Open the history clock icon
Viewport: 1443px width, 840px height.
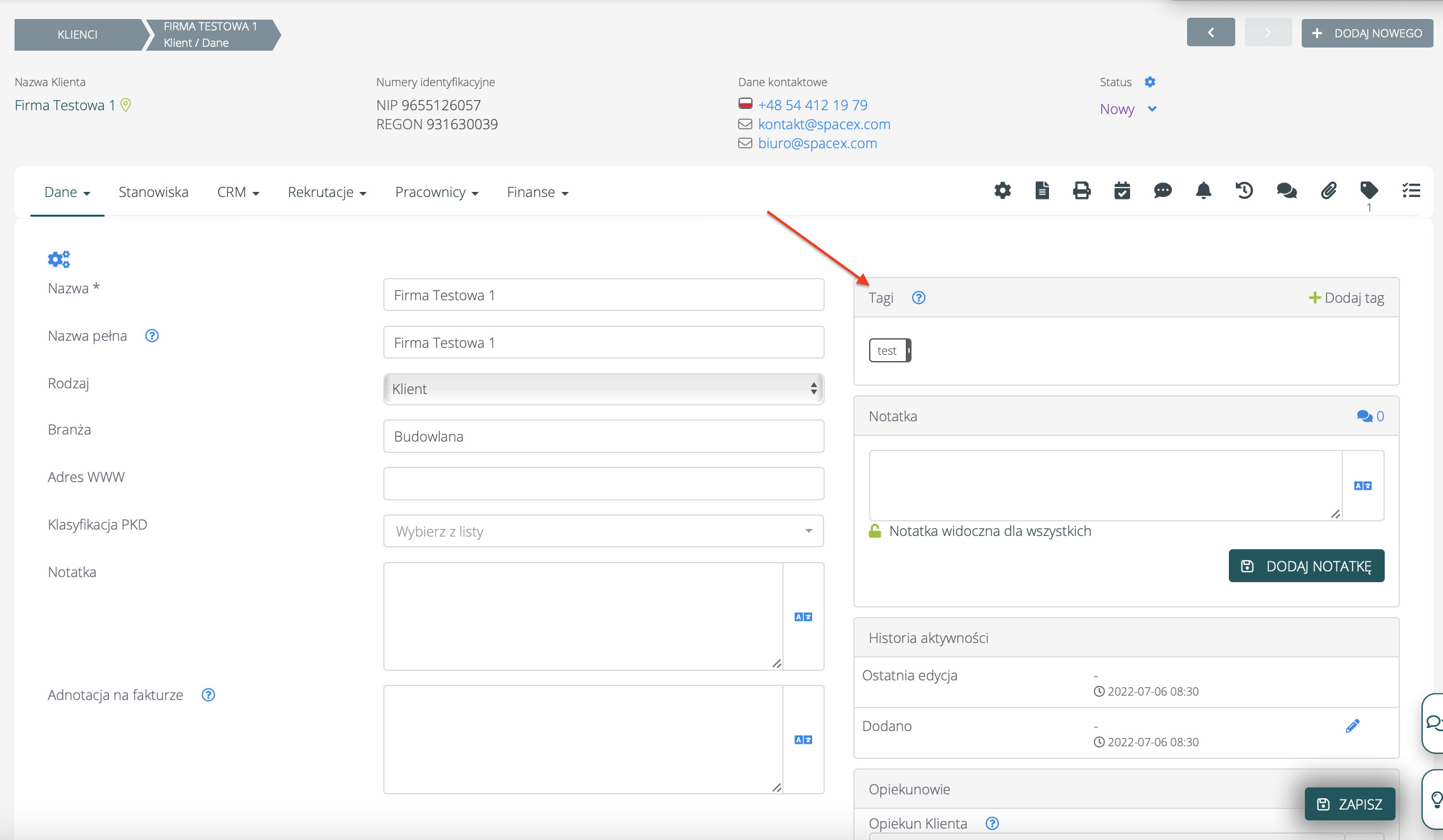click(1244, 191)
